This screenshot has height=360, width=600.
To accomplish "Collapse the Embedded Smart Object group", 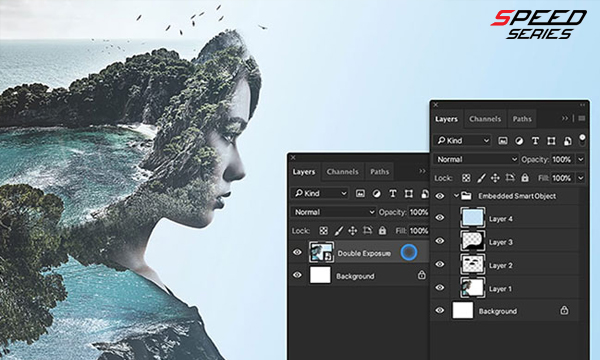I will (x=456, y=195).
